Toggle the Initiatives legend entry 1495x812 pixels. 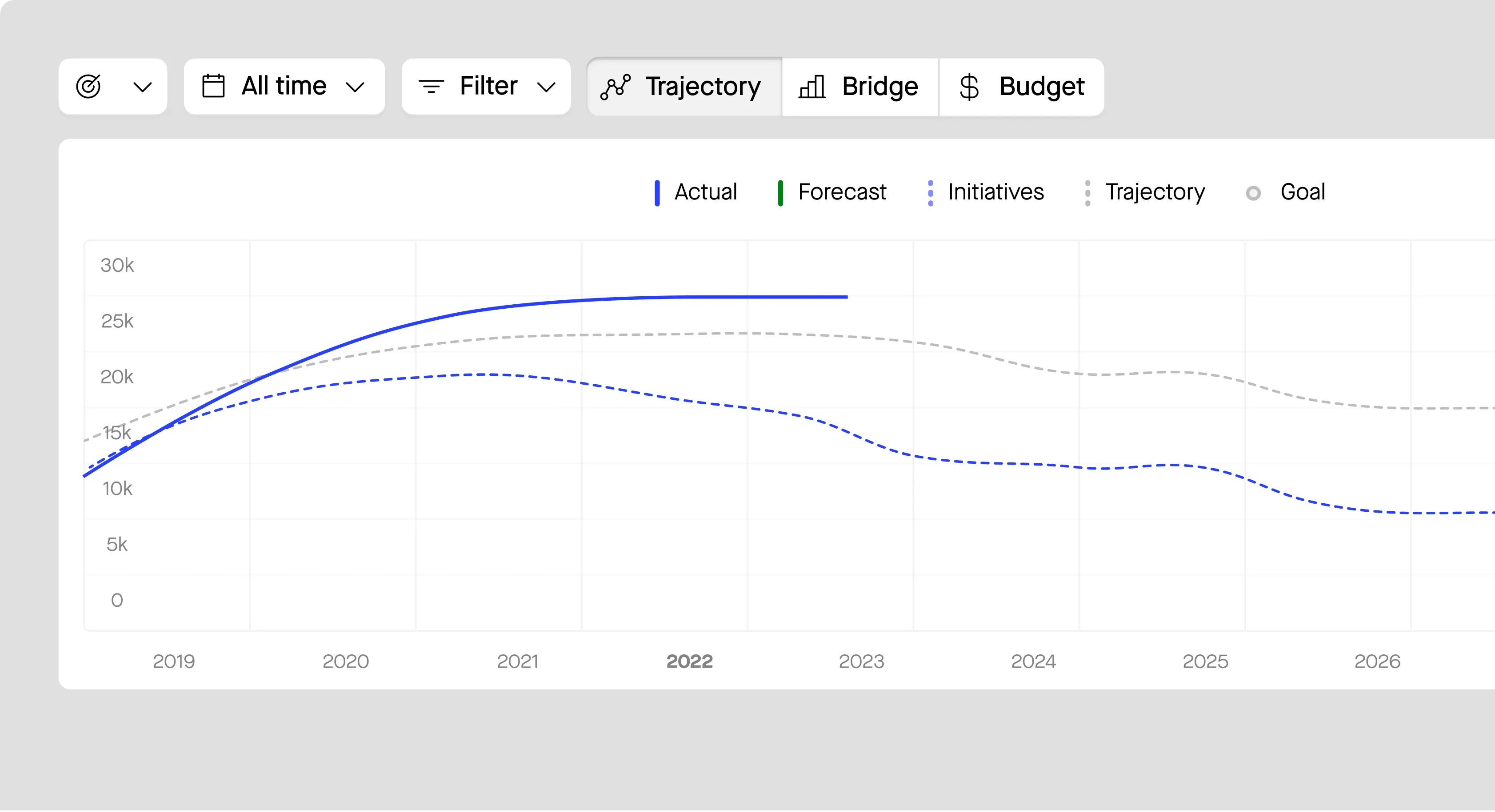[995, 192]
